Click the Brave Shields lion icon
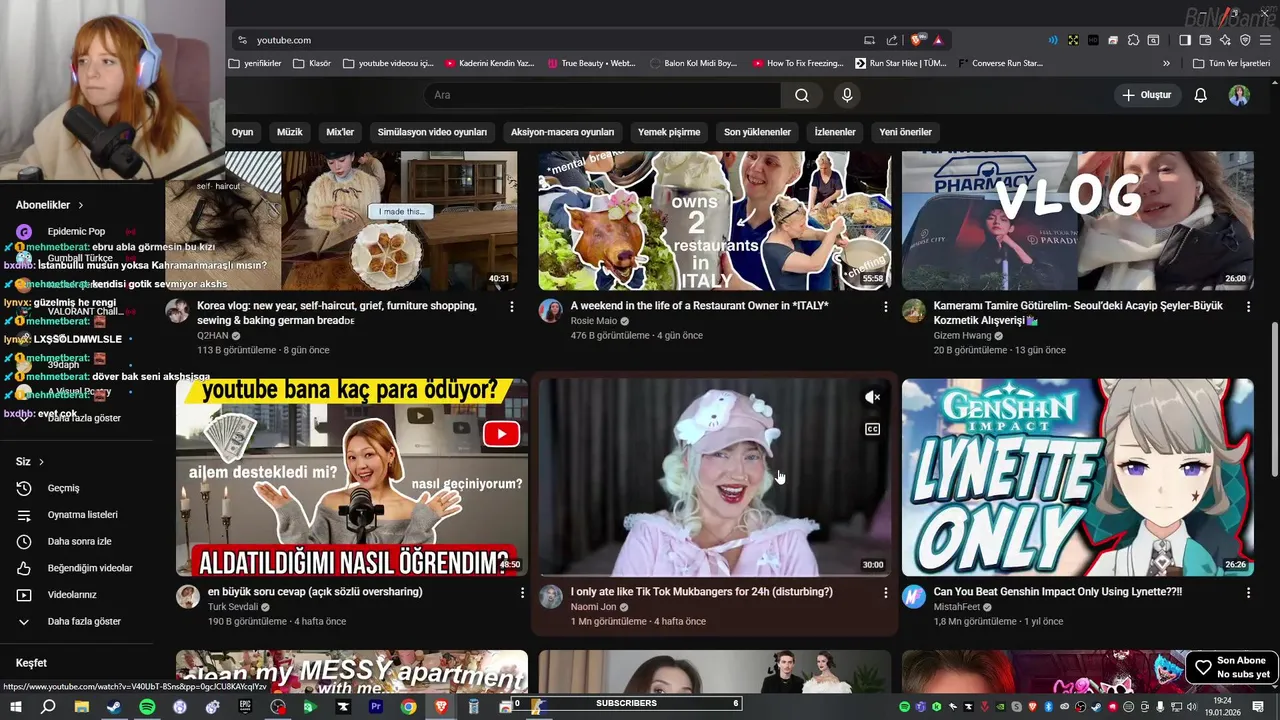1280x720 pixels. [916, 40]
